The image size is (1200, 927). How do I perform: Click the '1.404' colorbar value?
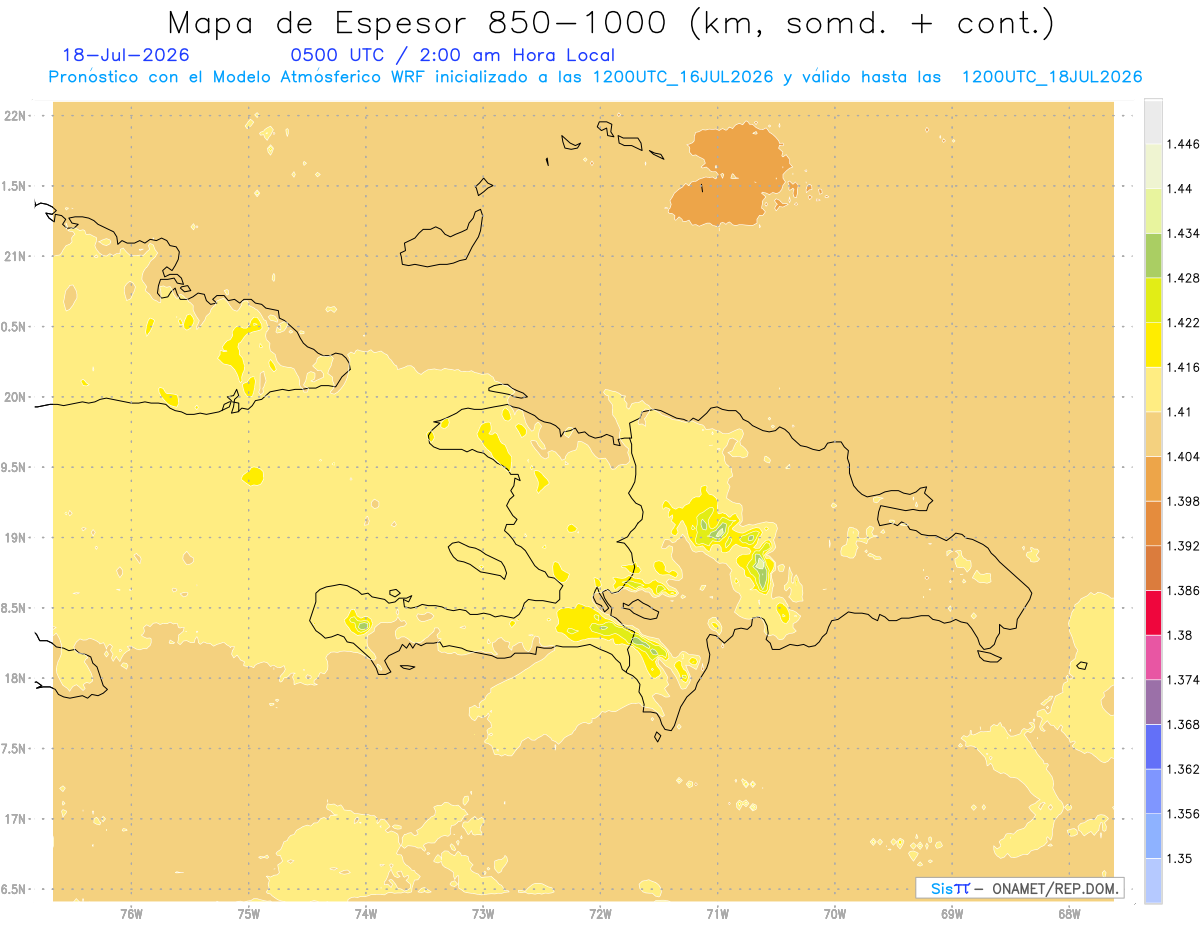click(x=1185, y=457)
